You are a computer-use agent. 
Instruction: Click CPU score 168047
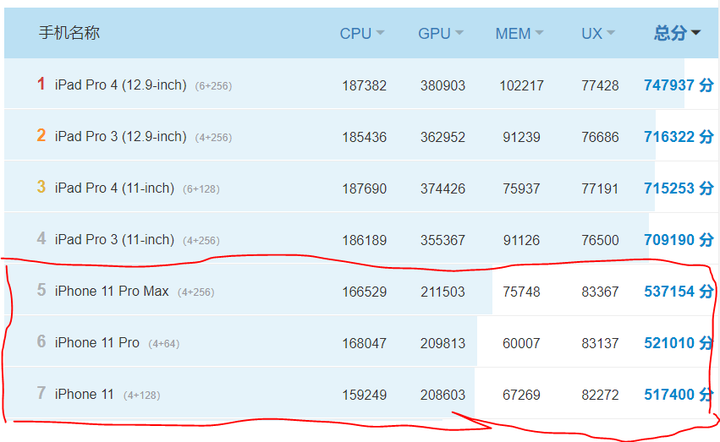[364, 343]
